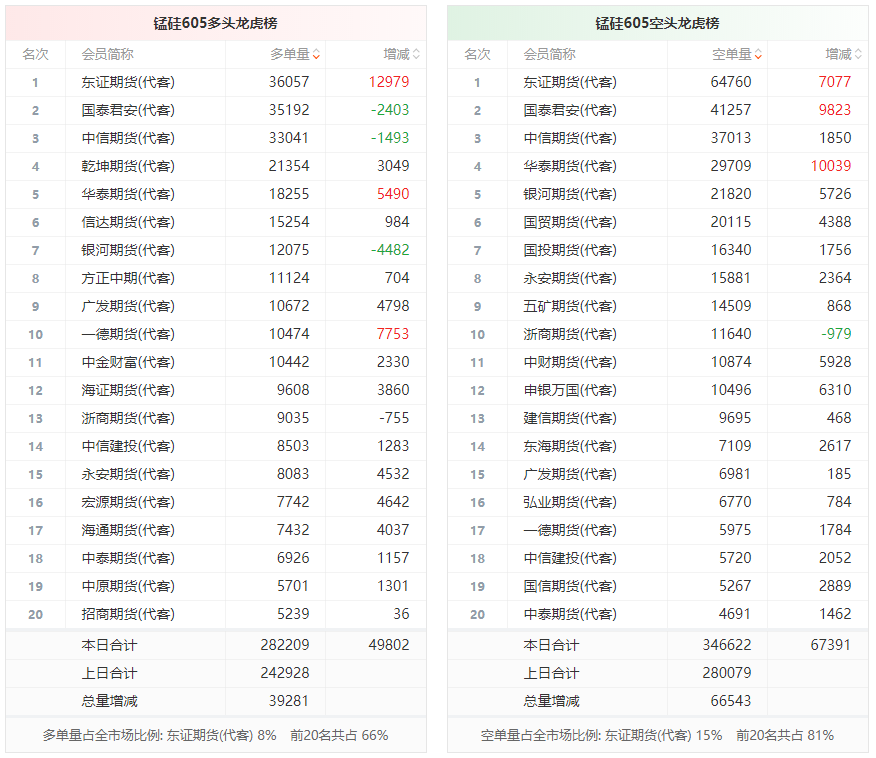Click red change value 10039
Screen dimensions: 876x758
pyautogui.click(x=831, y=166)
